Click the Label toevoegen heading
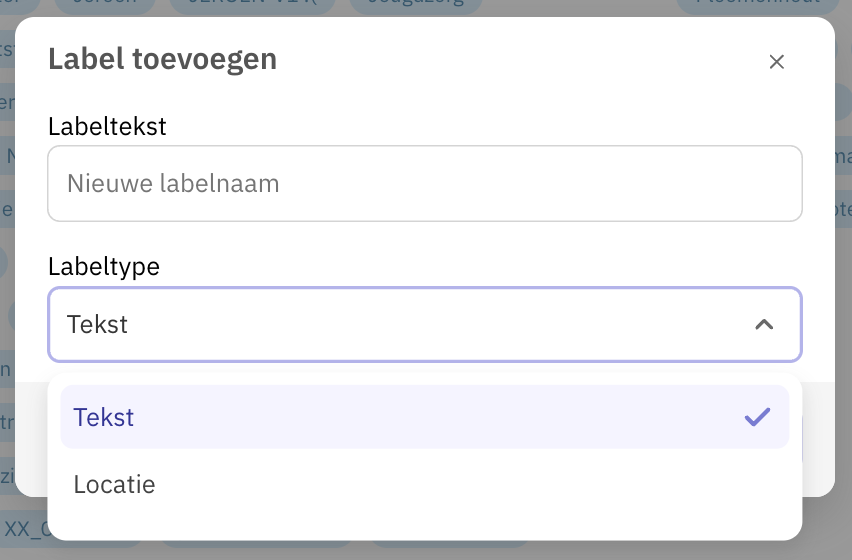This screenshot has width=852, height=560. [162, 59]
